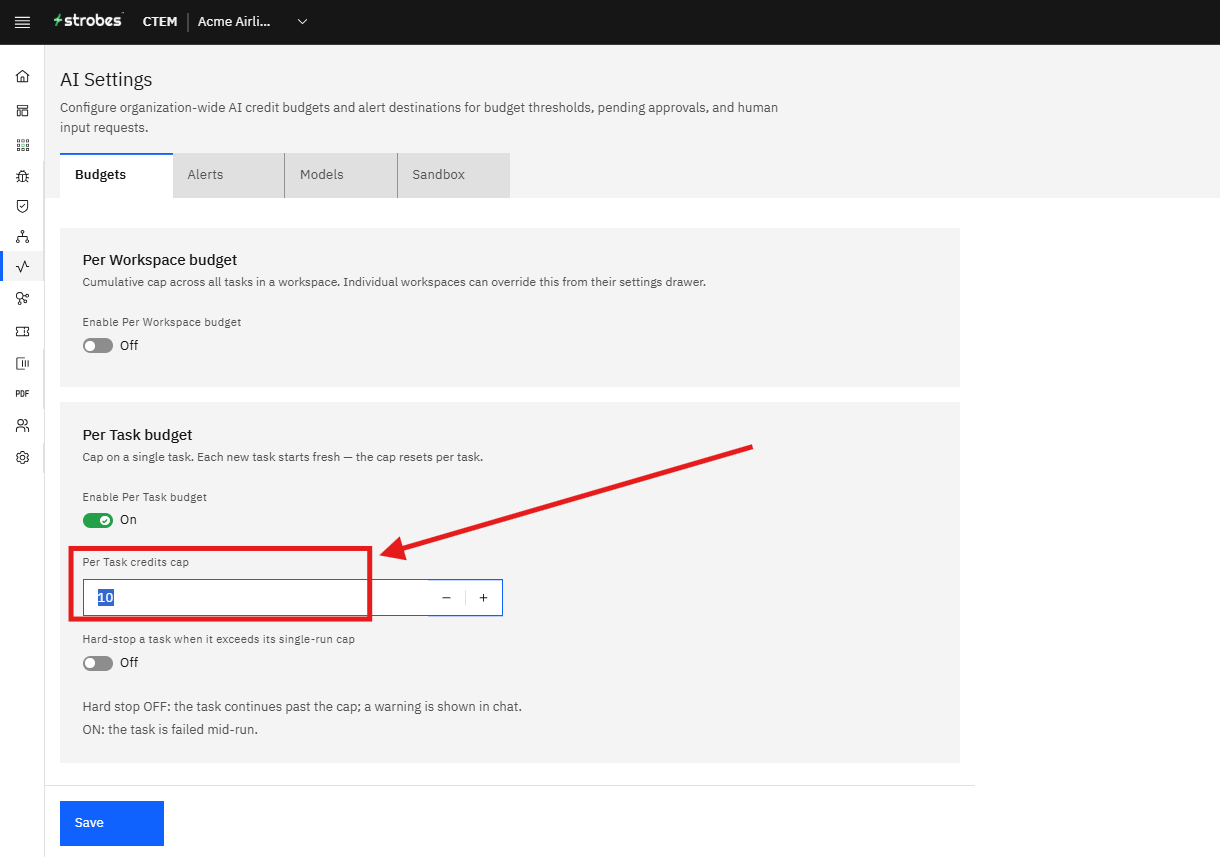Open the bug icon in sidebar
The width and height of the screenshot is (1220, 857).
(22, 176)
